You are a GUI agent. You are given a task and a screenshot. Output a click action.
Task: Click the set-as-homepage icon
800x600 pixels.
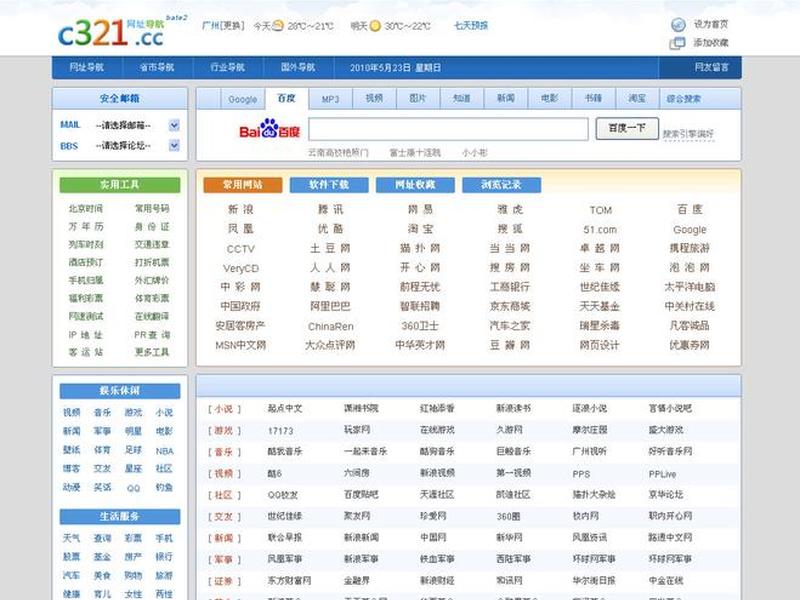point(678,24)
